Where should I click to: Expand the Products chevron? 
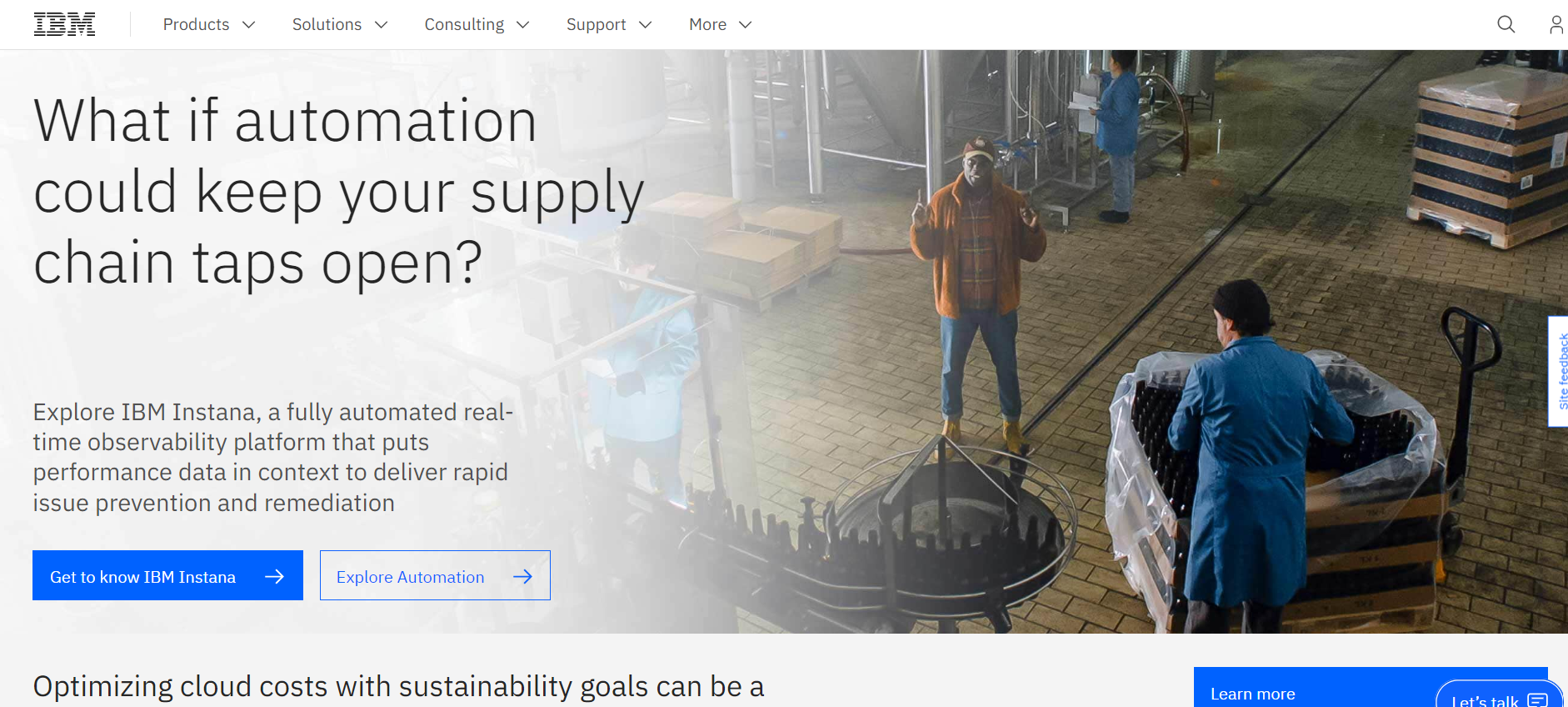tap(248, 25)
